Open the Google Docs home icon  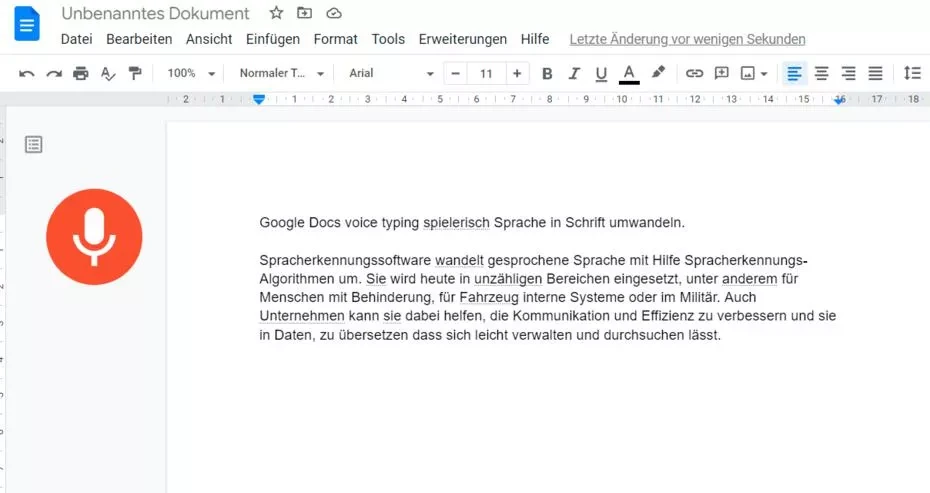(26, 24)
